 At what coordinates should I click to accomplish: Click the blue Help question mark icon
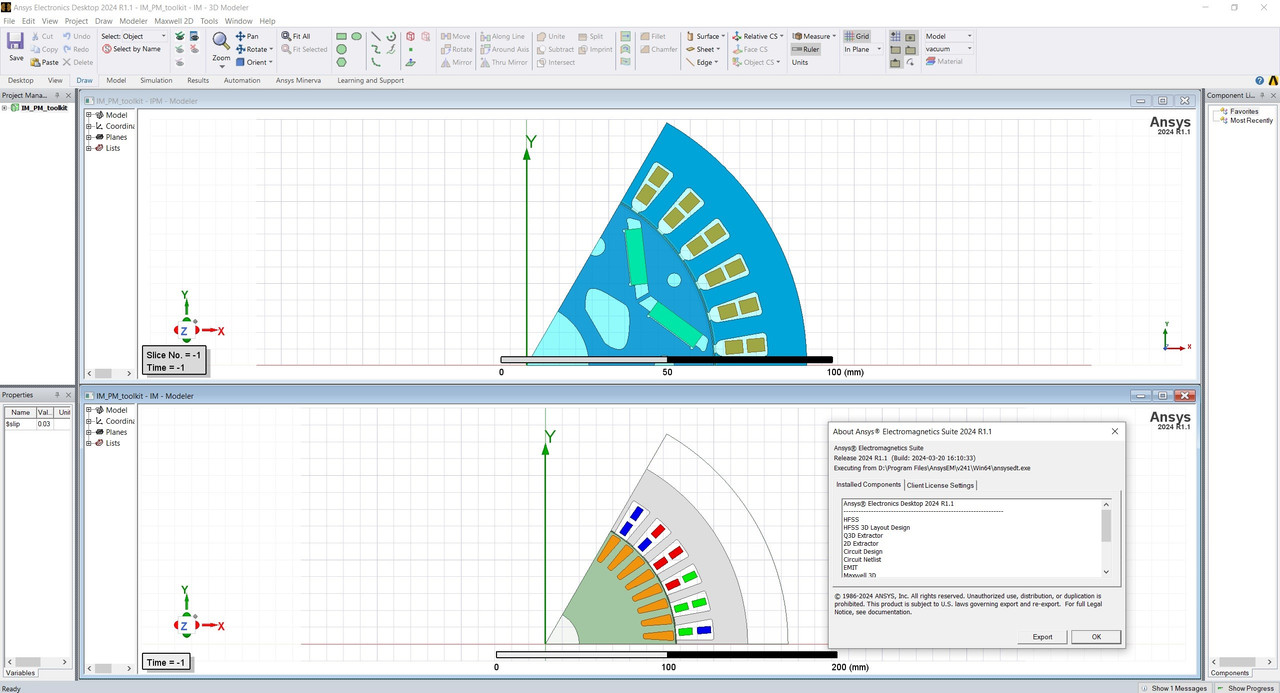[1260, 81]
